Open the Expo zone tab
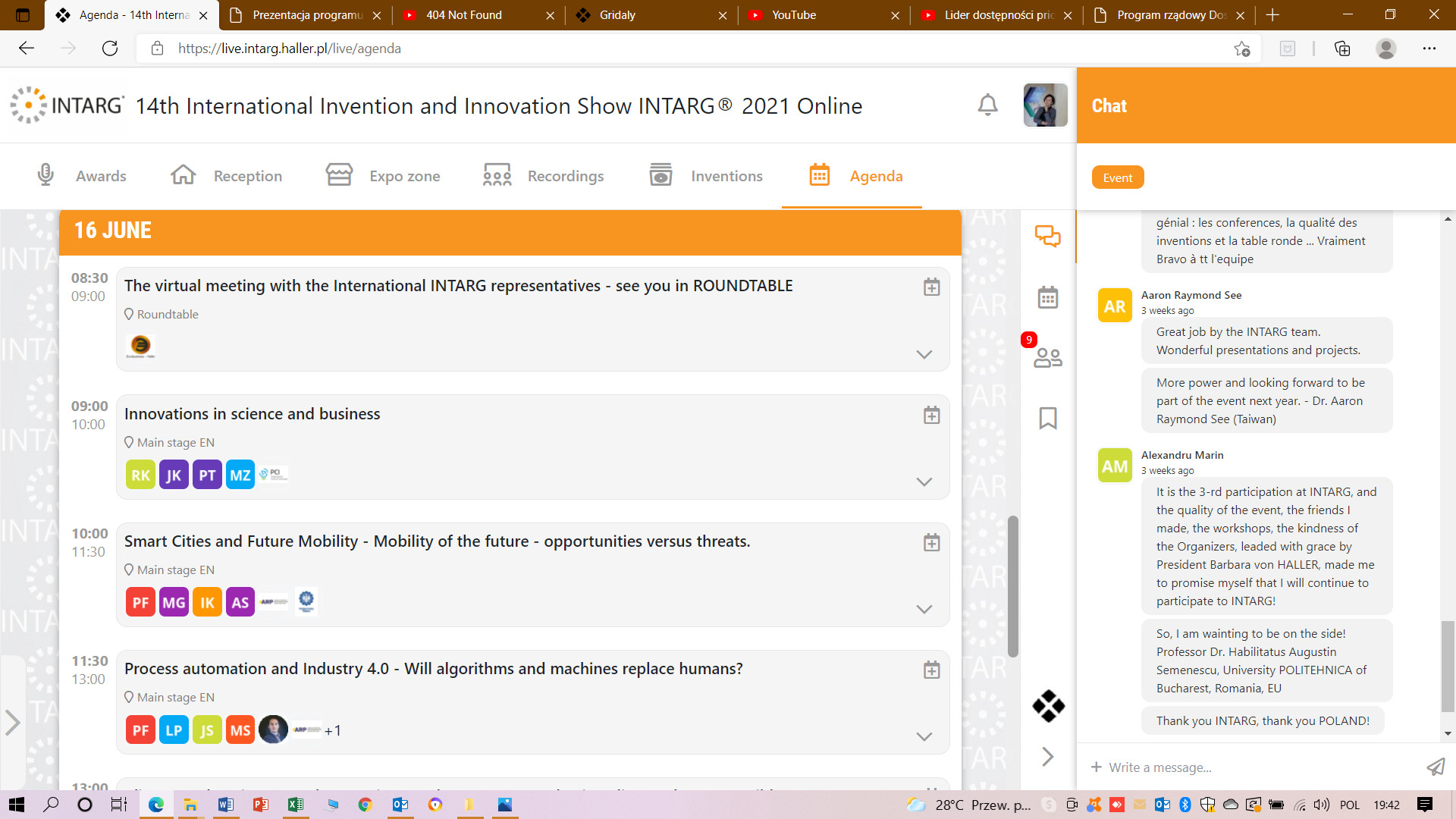The width and height of the screenshot is (1456, 819). coord(383,176)
